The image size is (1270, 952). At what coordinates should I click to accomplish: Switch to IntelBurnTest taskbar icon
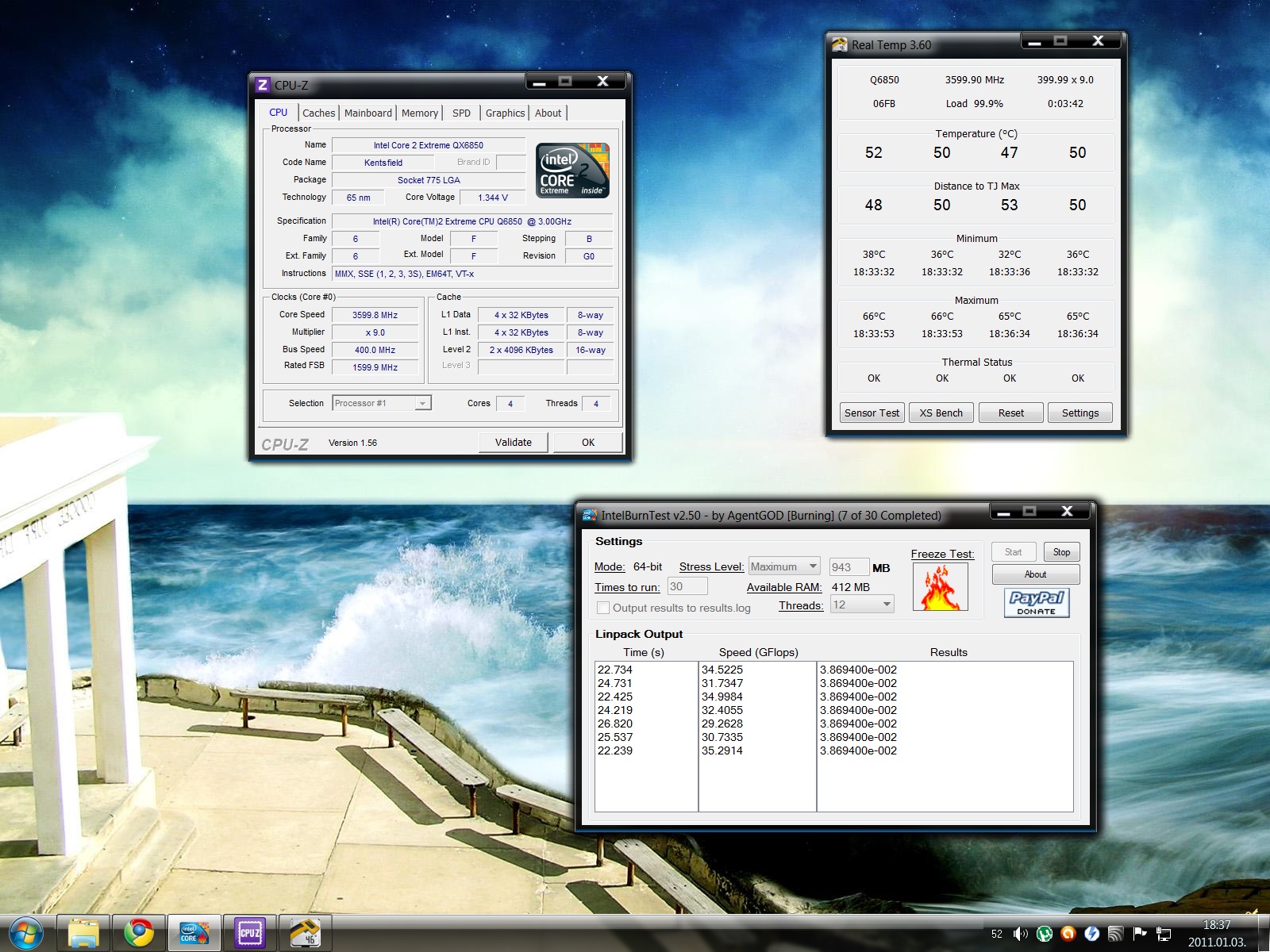click(194, 933)
